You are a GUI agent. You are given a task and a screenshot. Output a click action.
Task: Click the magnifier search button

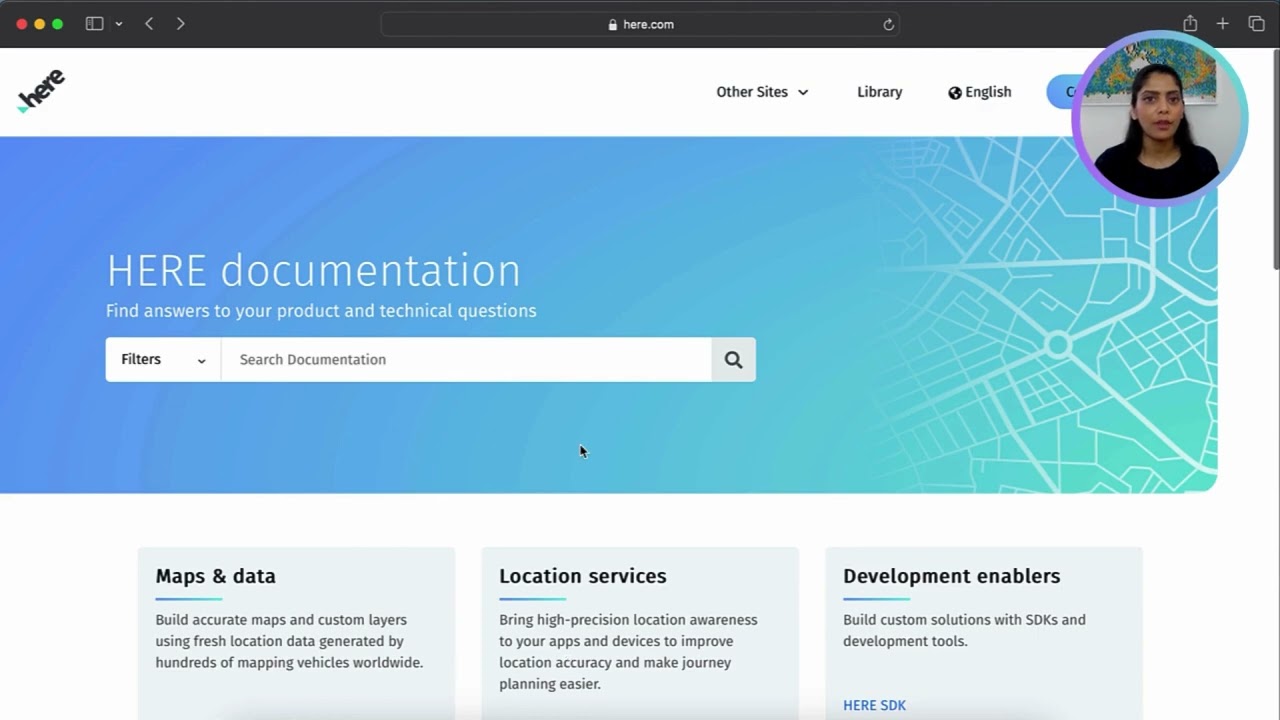[734, 359]
